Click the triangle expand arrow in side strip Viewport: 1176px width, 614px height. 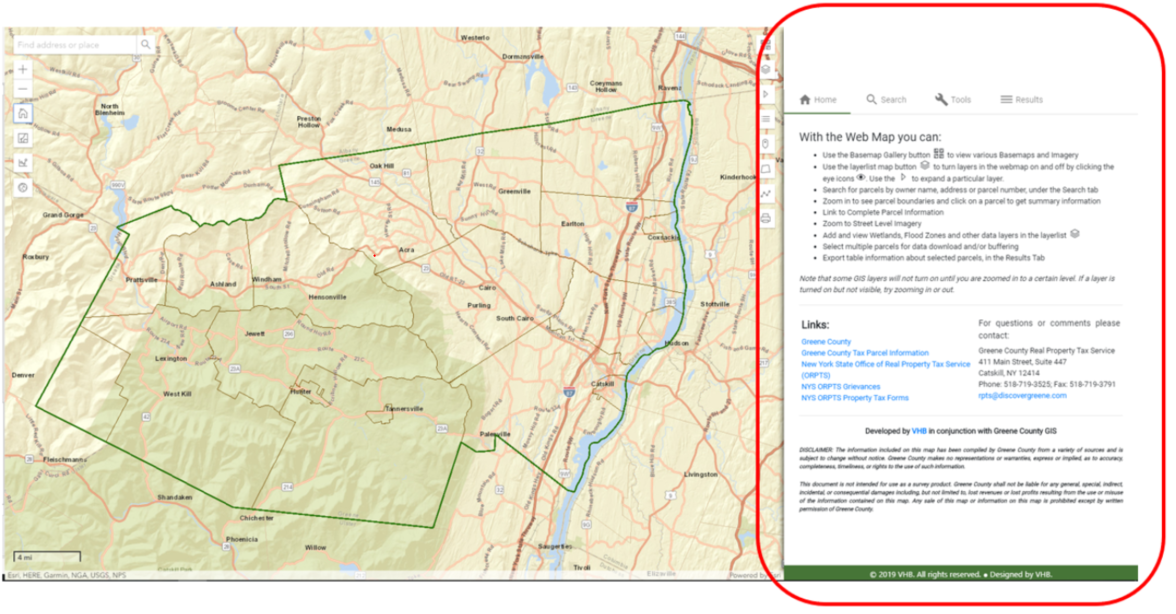point(766,94)
